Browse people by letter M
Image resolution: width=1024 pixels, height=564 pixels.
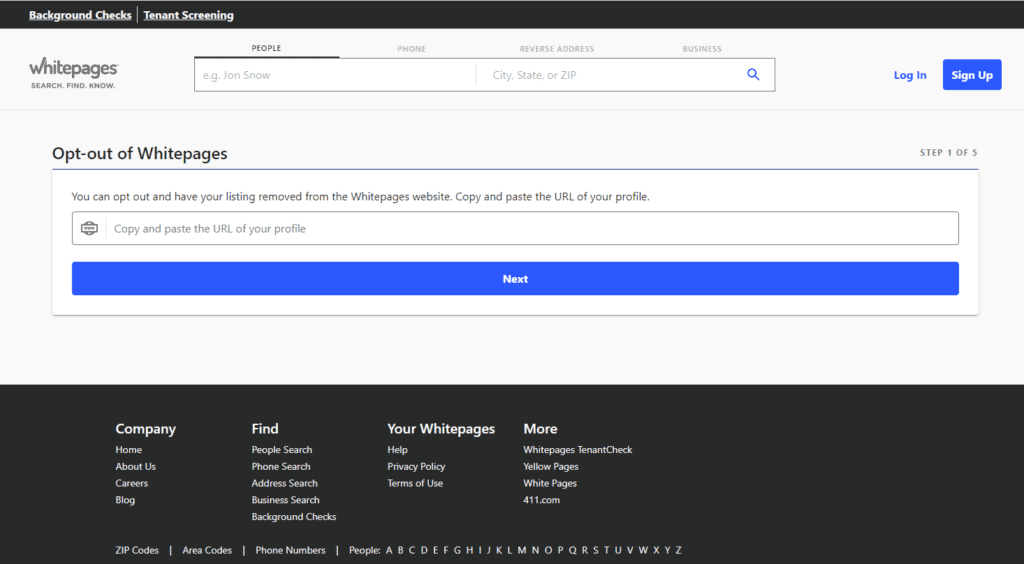522,550
